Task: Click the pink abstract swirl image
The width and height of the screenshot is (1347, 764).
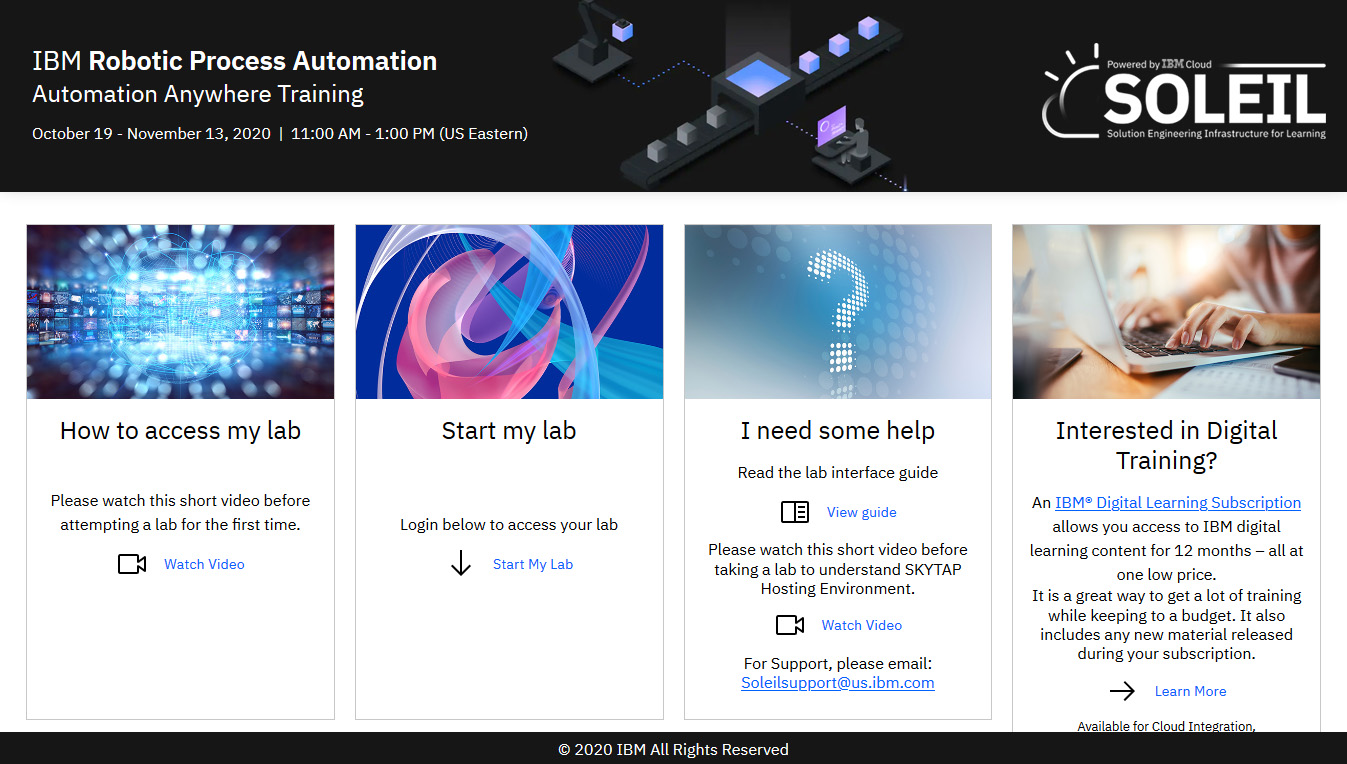Action: point(509,312)
